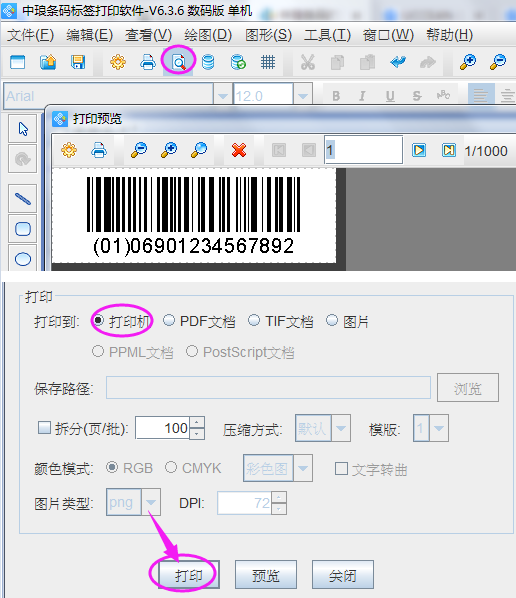Open the font size 12.0 dropdown
The width and height of the screenshot is (516, 598).
tap(303, 96)
